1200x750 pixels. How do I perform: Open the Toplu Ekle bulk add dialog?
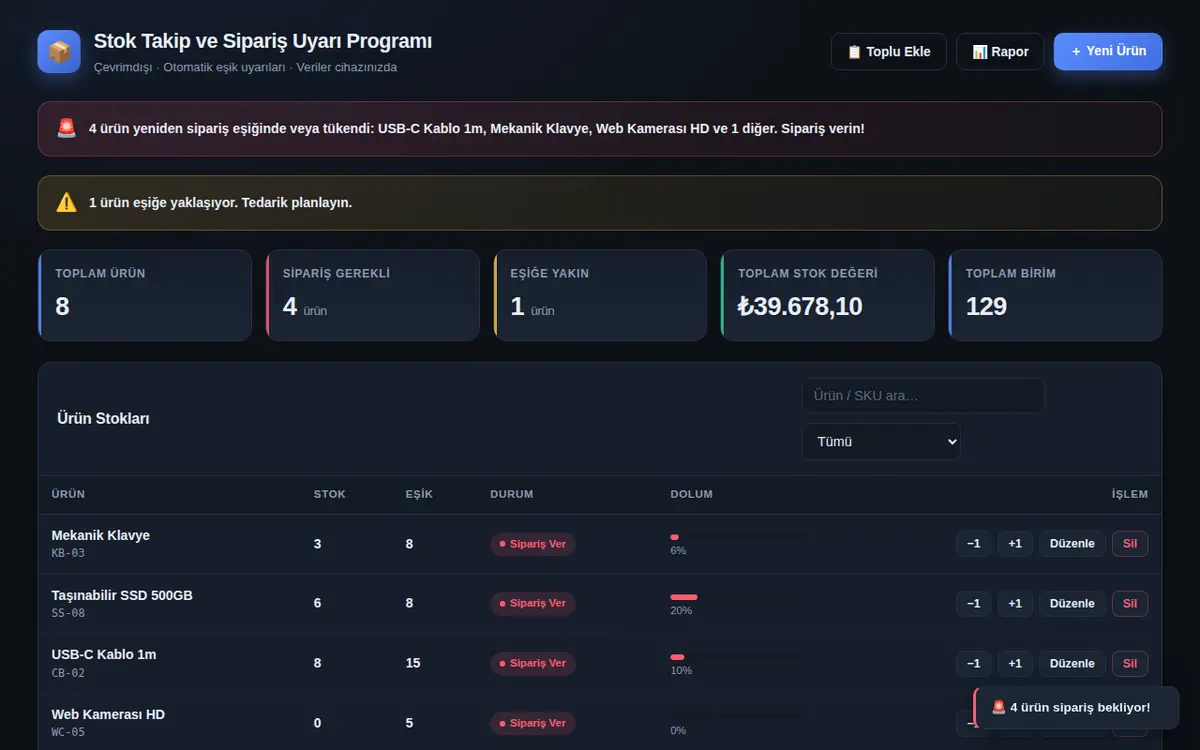(x=889, y=52)
